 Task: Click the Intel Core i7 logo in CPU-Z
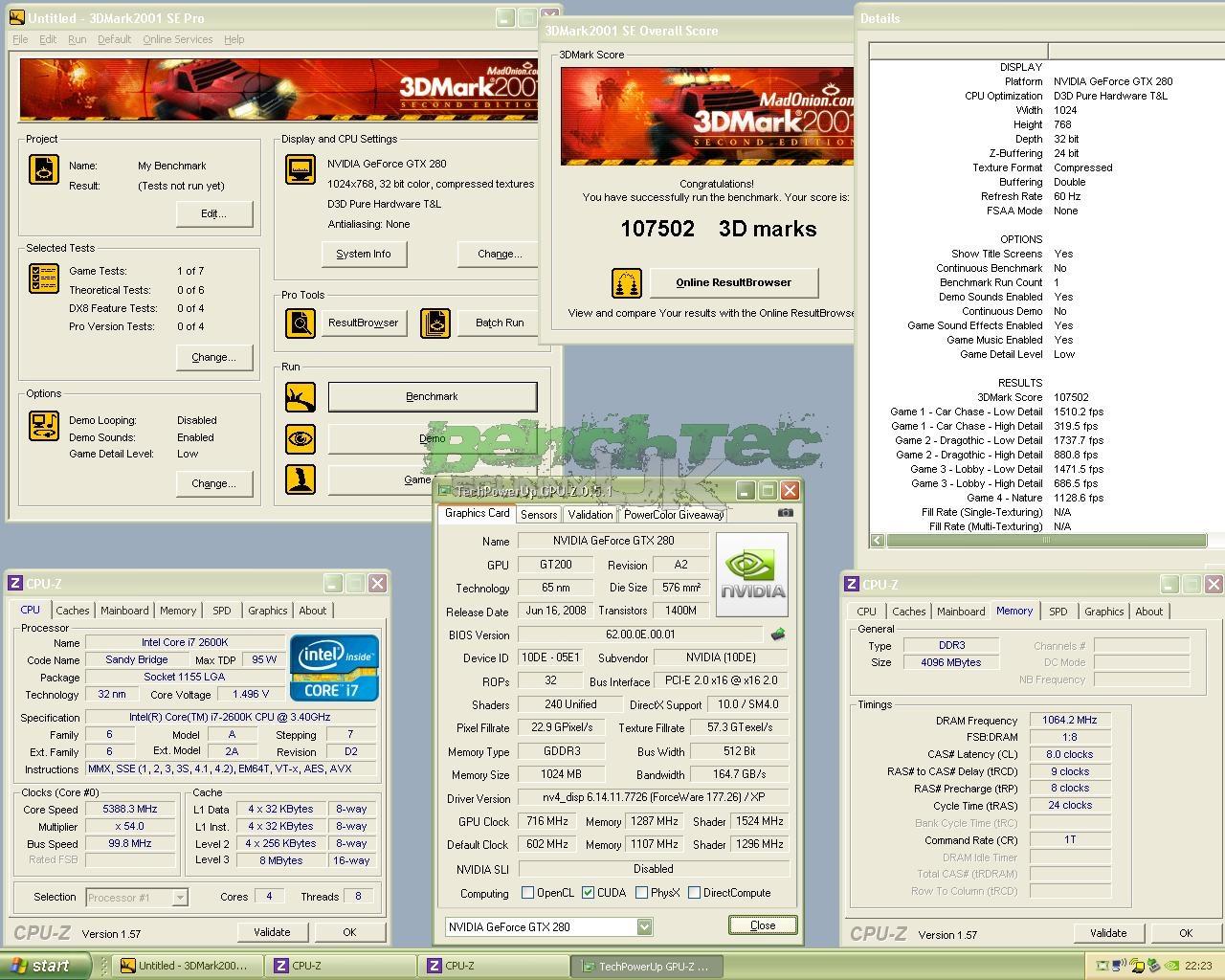pos(334,667)
